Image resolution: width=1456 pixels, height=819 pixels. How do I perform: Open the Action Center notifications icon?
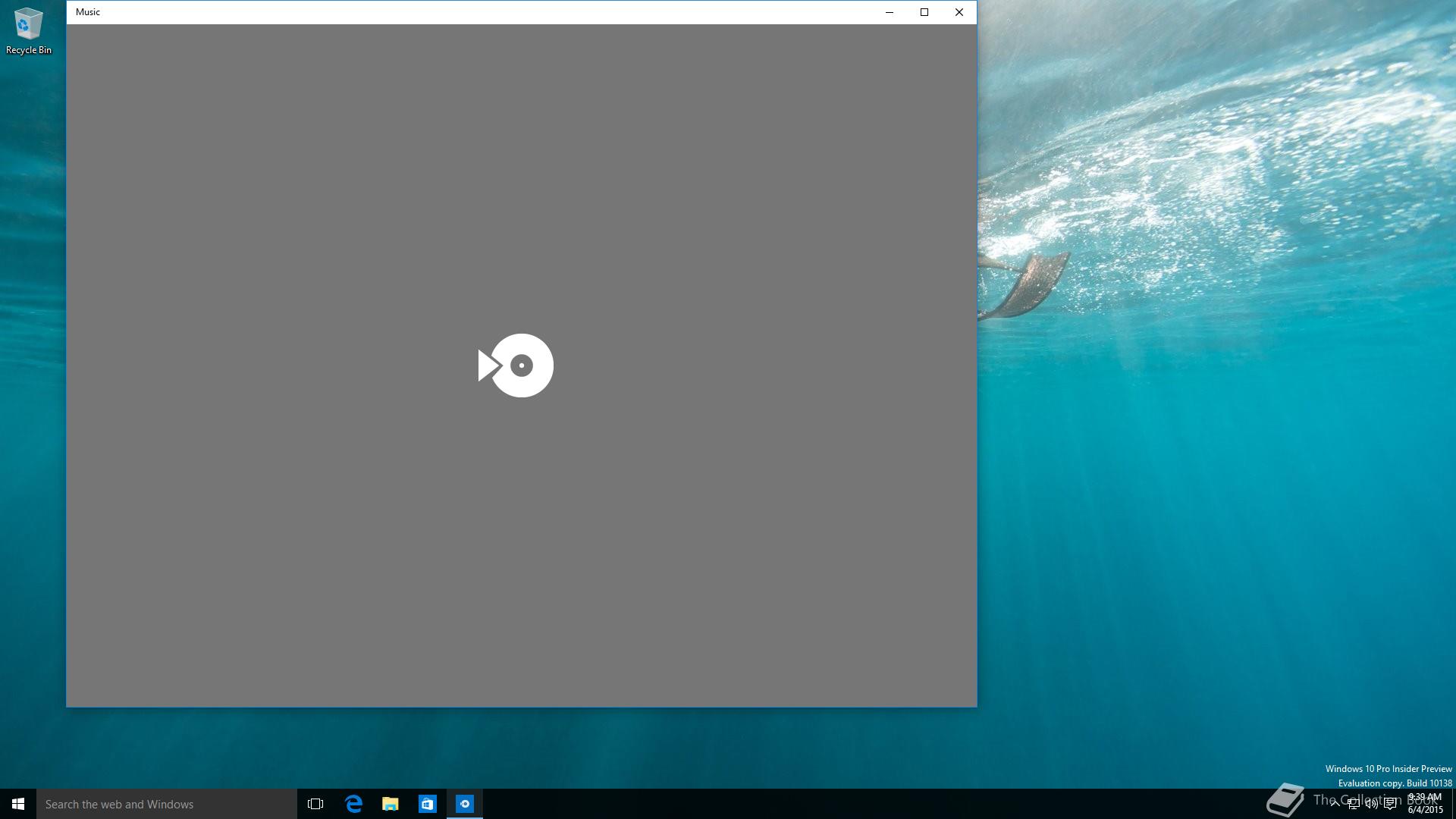point(1390,804)
